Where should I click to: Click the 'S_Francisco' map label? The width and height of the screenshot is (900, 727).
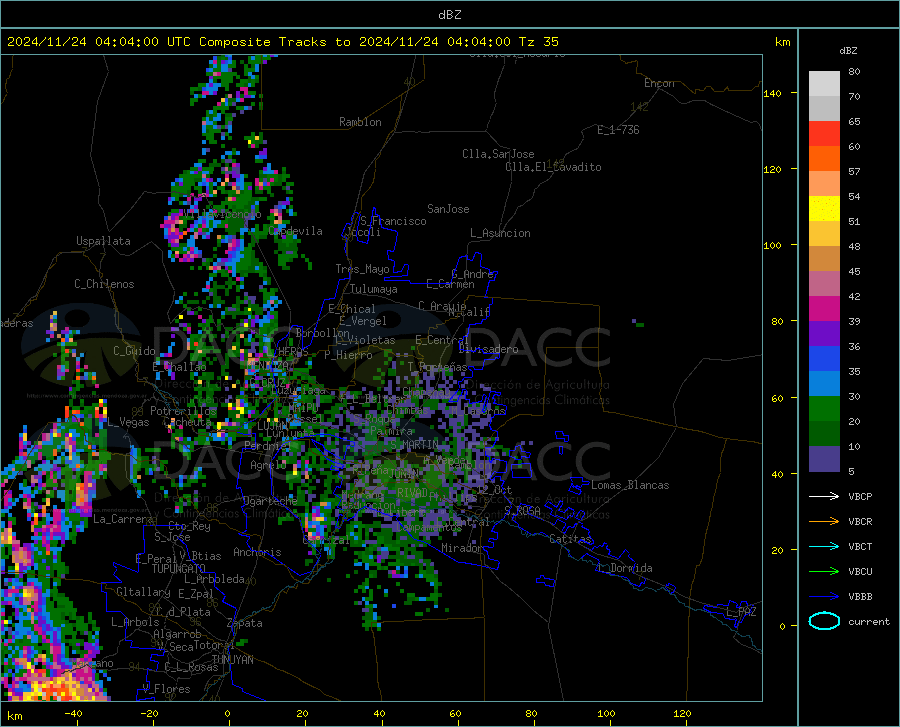(x=393, y=221)
